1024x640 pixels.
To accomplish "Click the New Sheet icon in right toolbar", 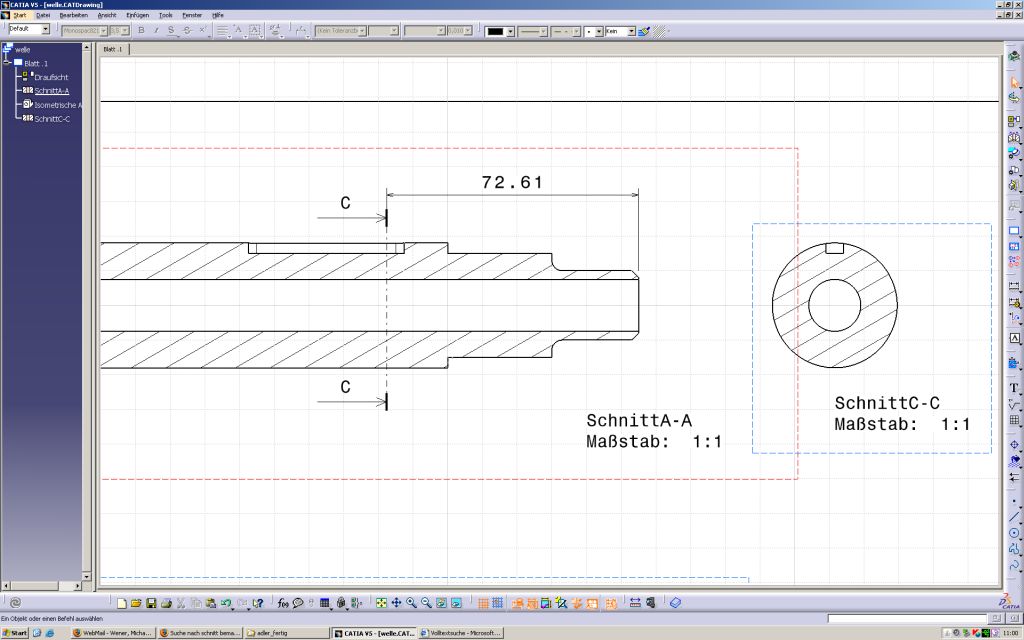I will [x=1014, y=231].
